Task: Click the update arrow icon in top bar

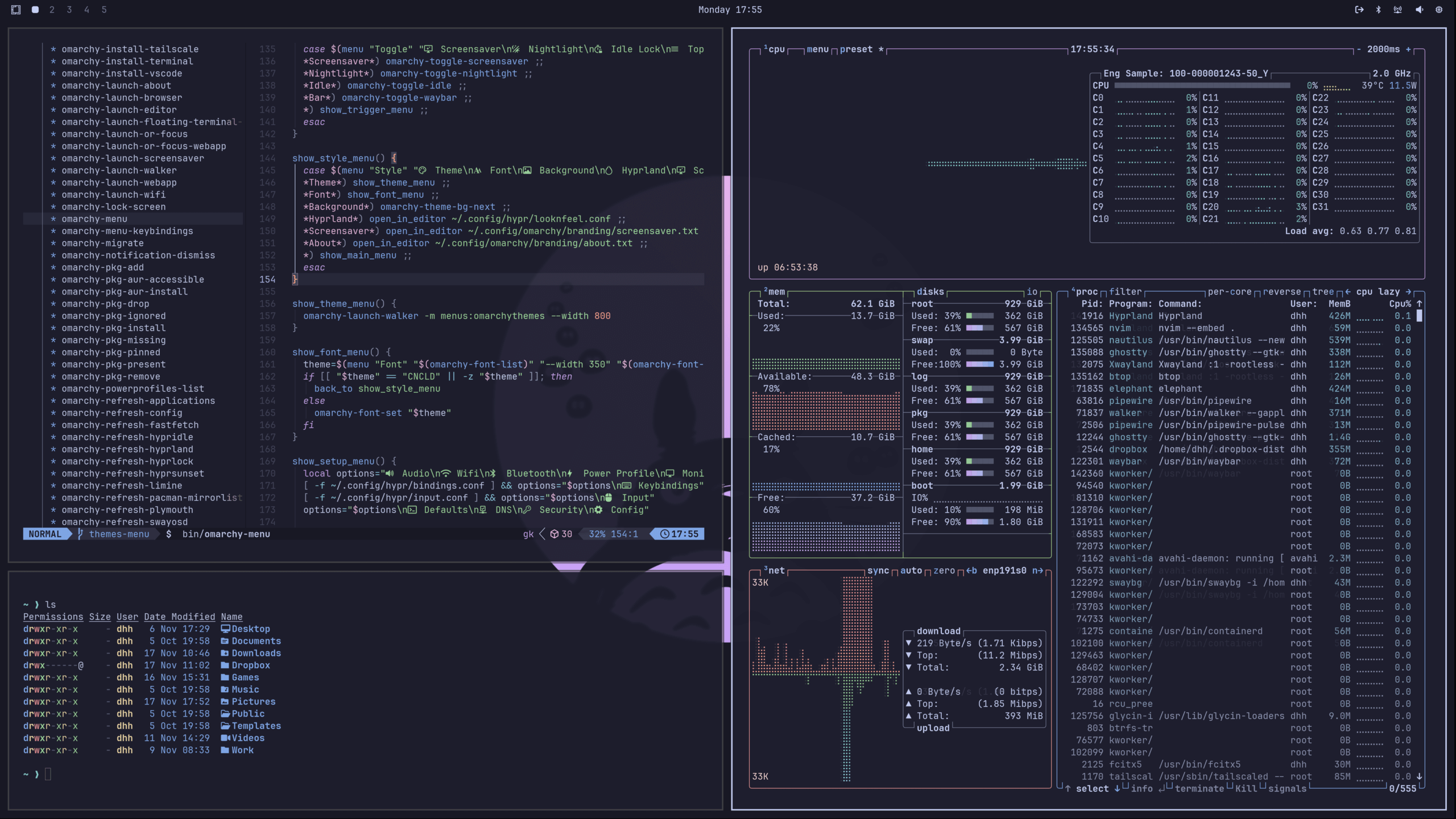Action: 1359,10
